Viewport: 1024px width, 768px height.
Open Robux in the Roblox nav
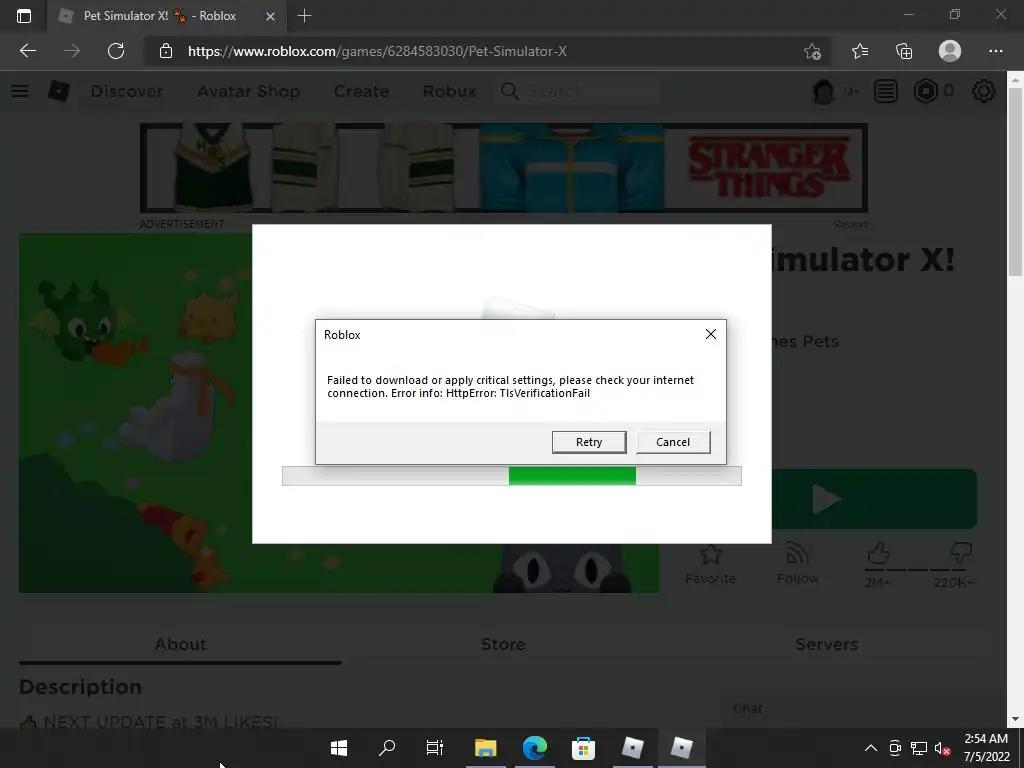click(449, 91)
